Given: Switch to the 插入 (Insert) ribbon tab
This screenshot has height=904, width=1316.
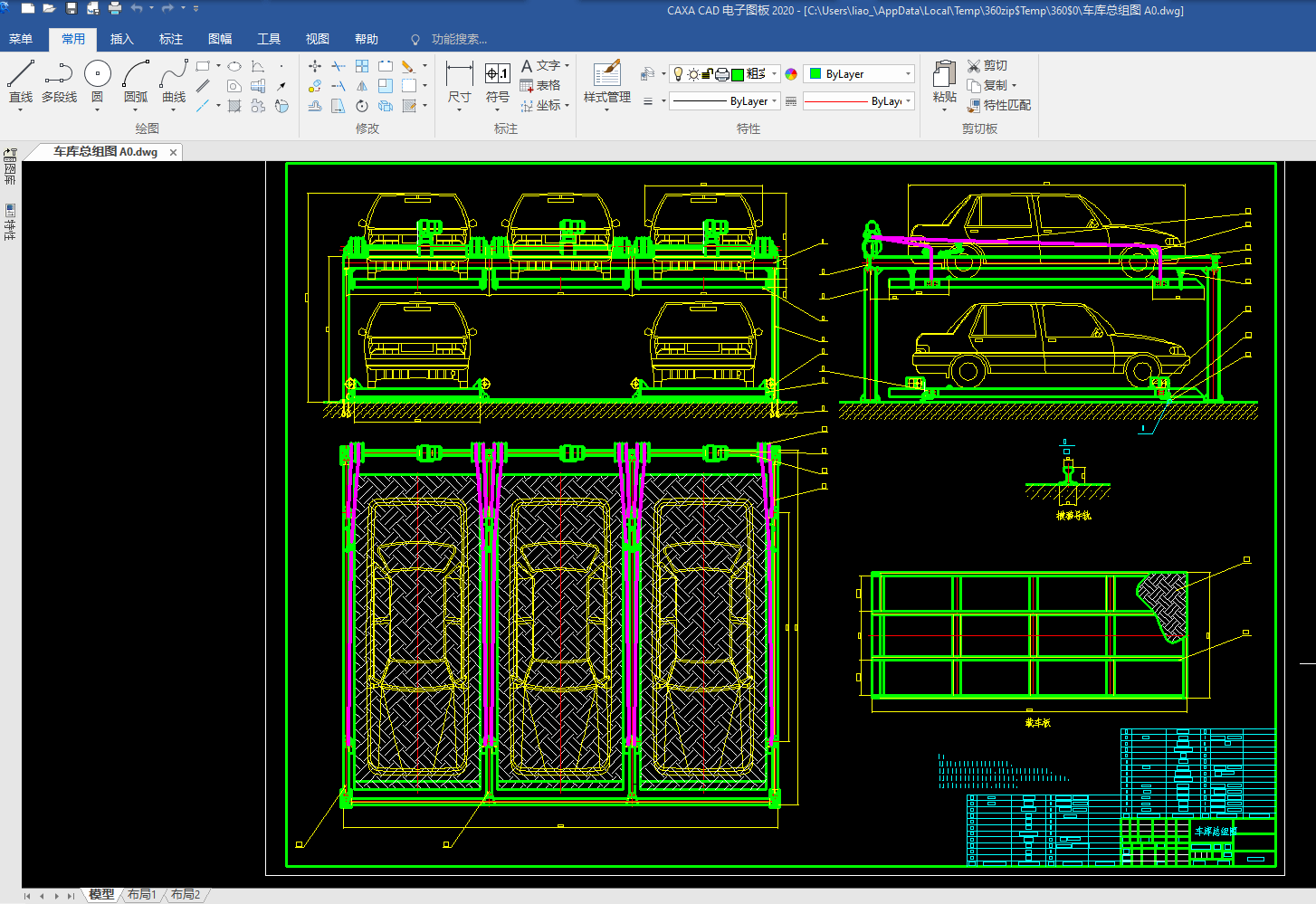Looking at the screenshot, I should 121,39.
